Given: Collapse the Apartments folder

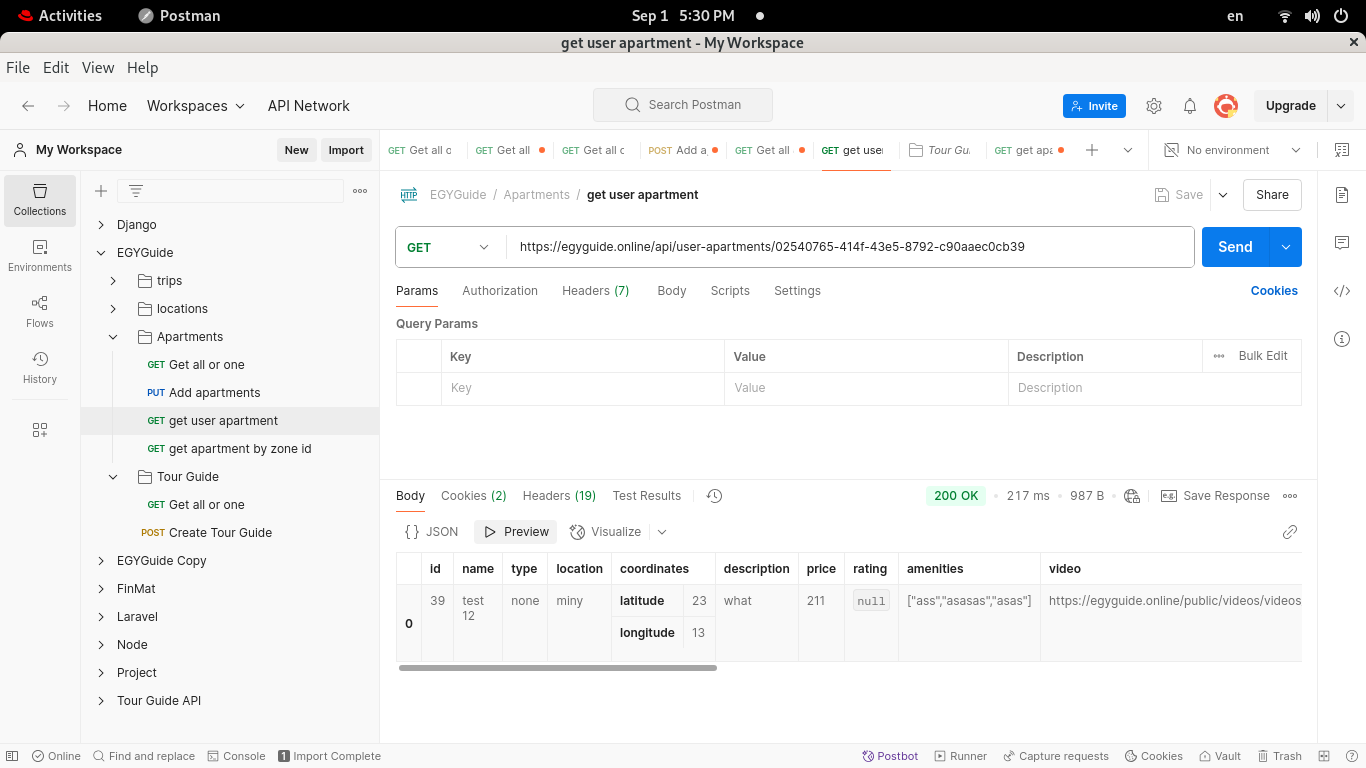Looking at the screenshot, I should (113, 337).
